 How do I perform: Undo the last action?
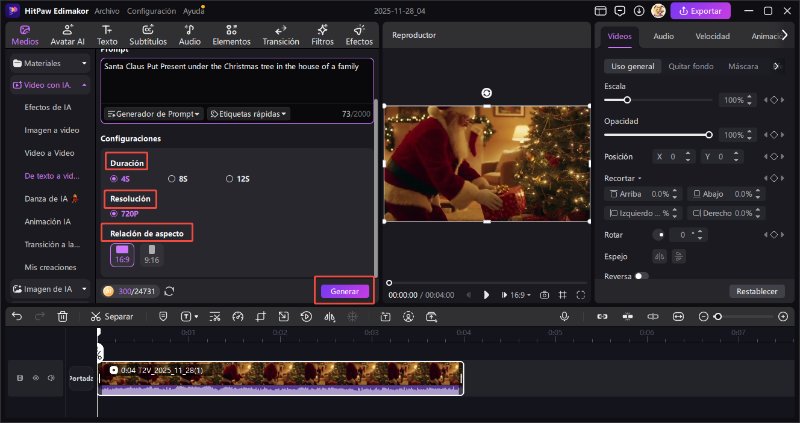[17, 317]
